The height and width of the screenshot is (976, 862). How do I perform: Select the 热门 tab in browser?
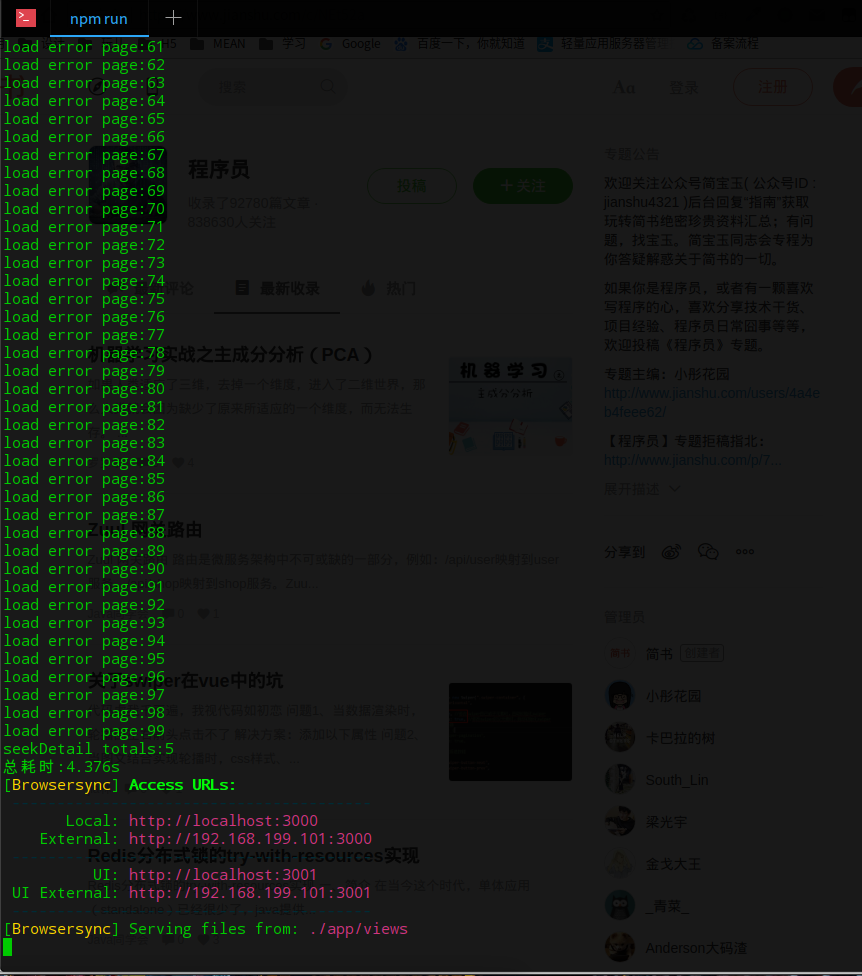389,288
